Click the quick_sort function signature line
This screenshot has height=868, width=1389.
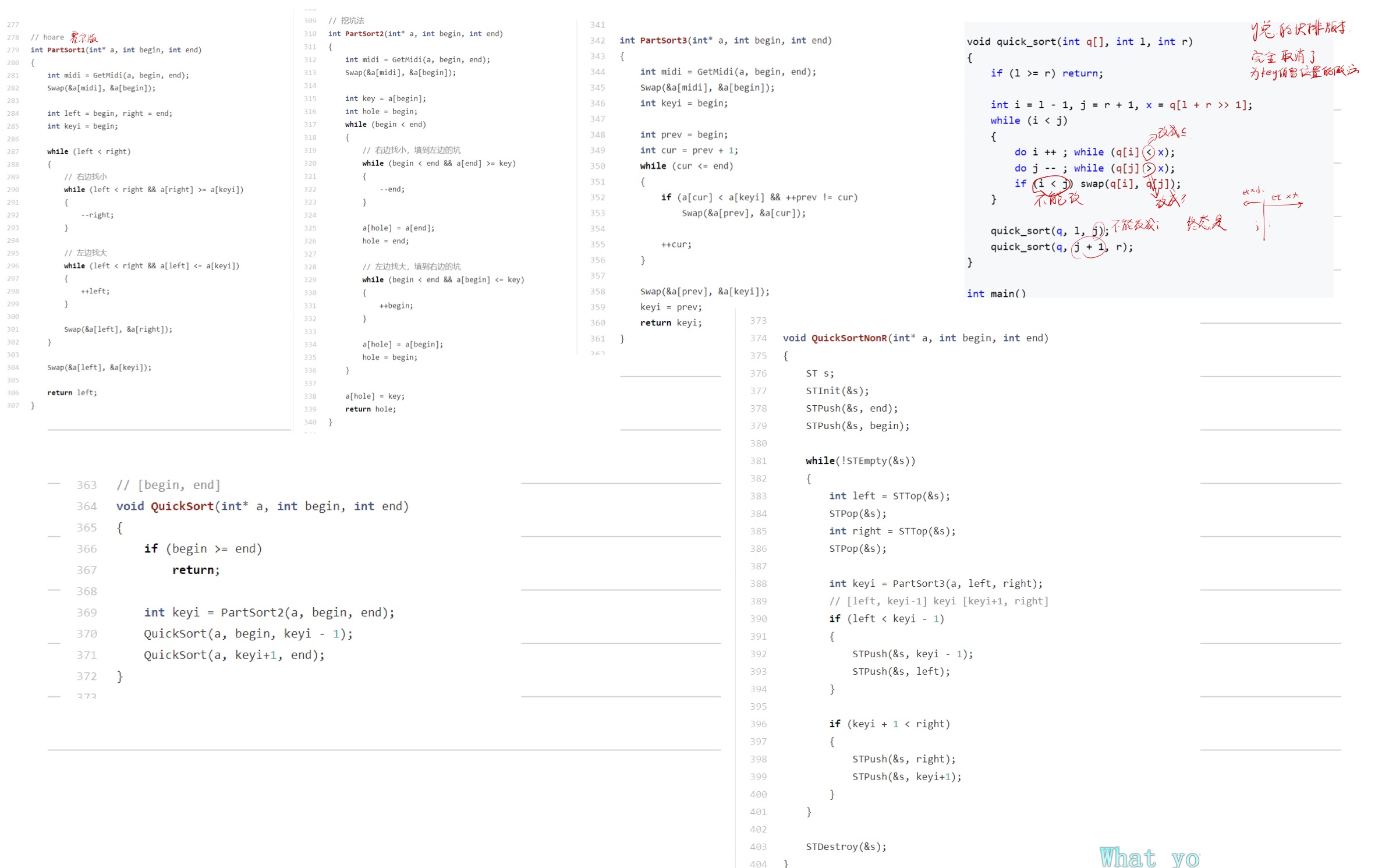[1079, 42]
